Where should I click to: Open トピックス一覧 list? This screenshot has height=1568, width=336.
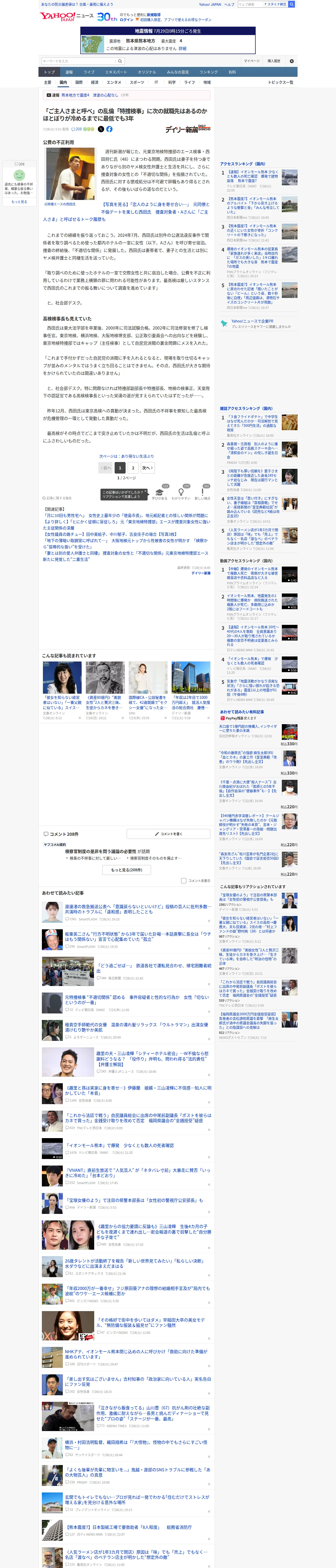tap(281, 82)
